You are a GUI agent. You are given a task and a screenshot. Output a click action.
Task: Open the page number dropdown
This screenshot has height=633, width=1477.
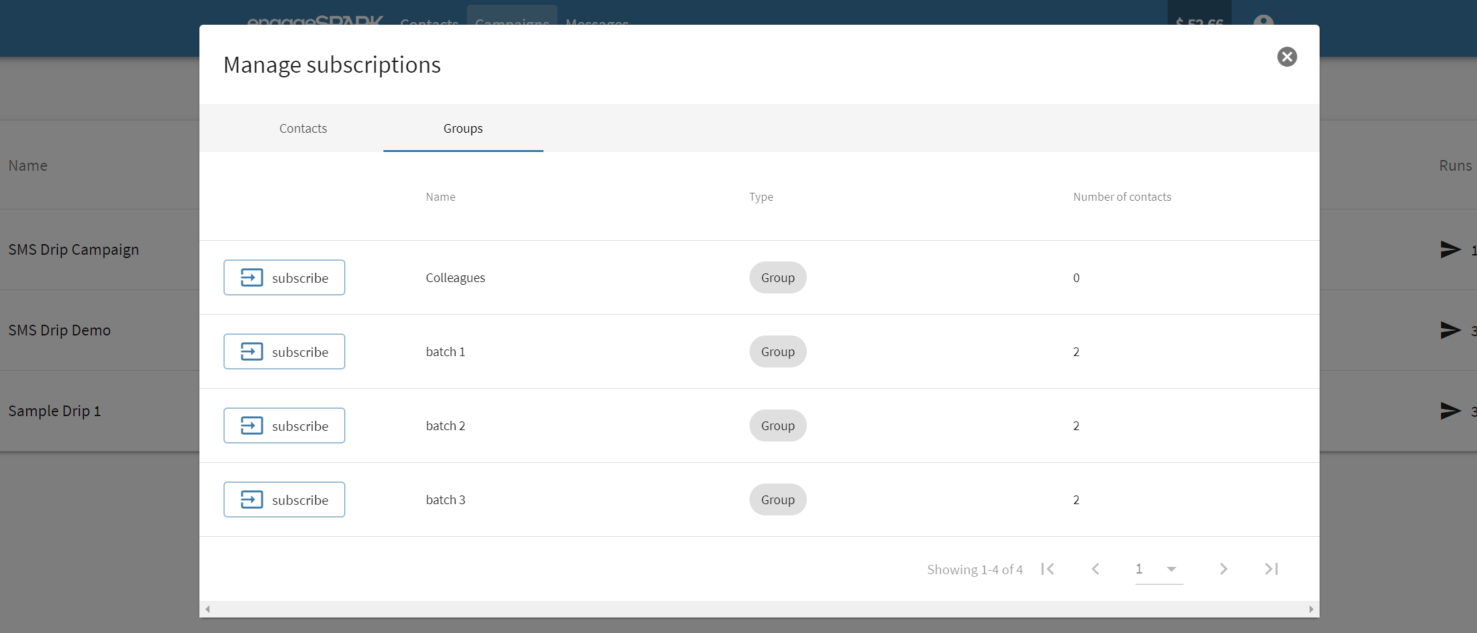pos(1159,569)
